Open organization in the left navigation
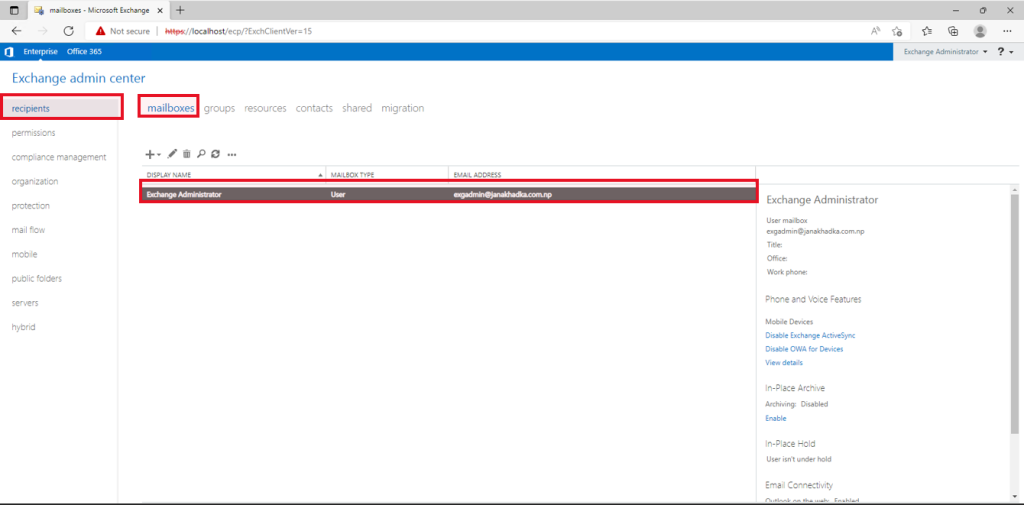Screen dimensions: 1024x505 coord(35,181)
